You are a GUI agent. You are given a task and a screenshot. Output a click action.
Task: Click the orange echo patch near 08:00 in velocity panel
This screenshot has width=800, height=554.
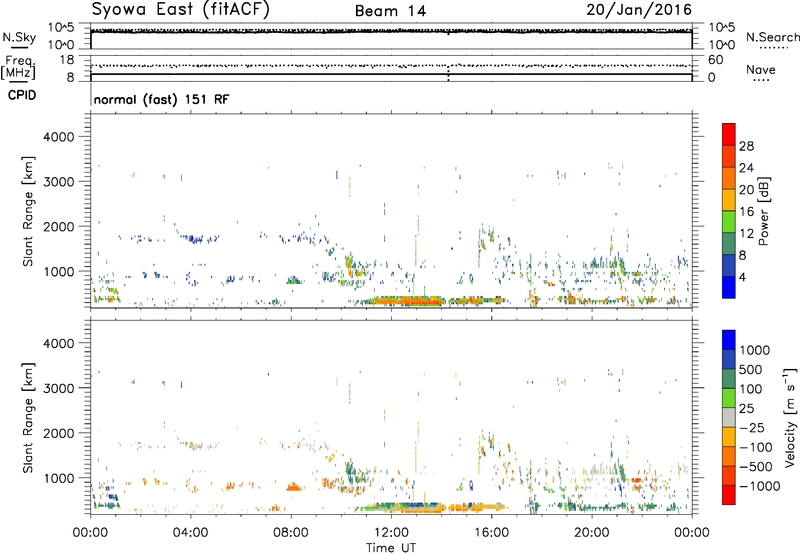(x=293, y=487)
